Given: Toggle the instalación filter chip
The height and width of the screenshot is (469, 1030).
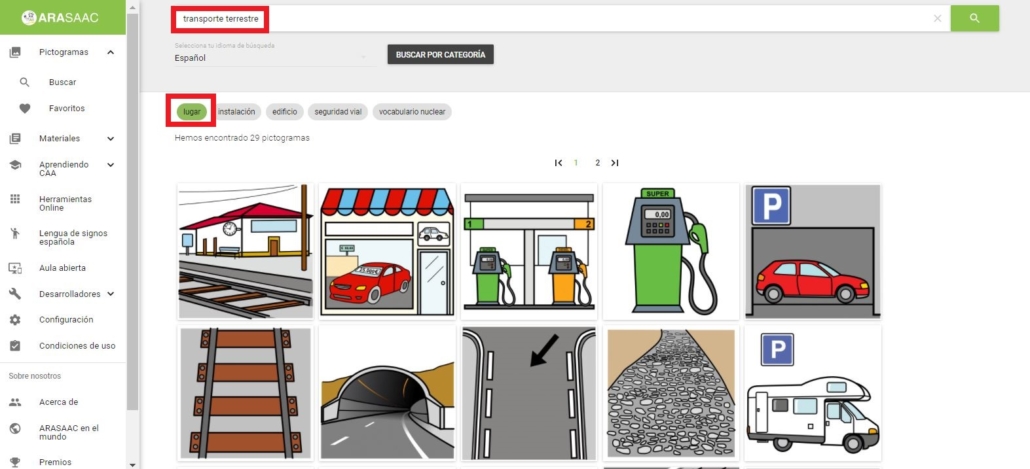Looking at the screenshot, I should pyautogui.click(x=236, y=112).
